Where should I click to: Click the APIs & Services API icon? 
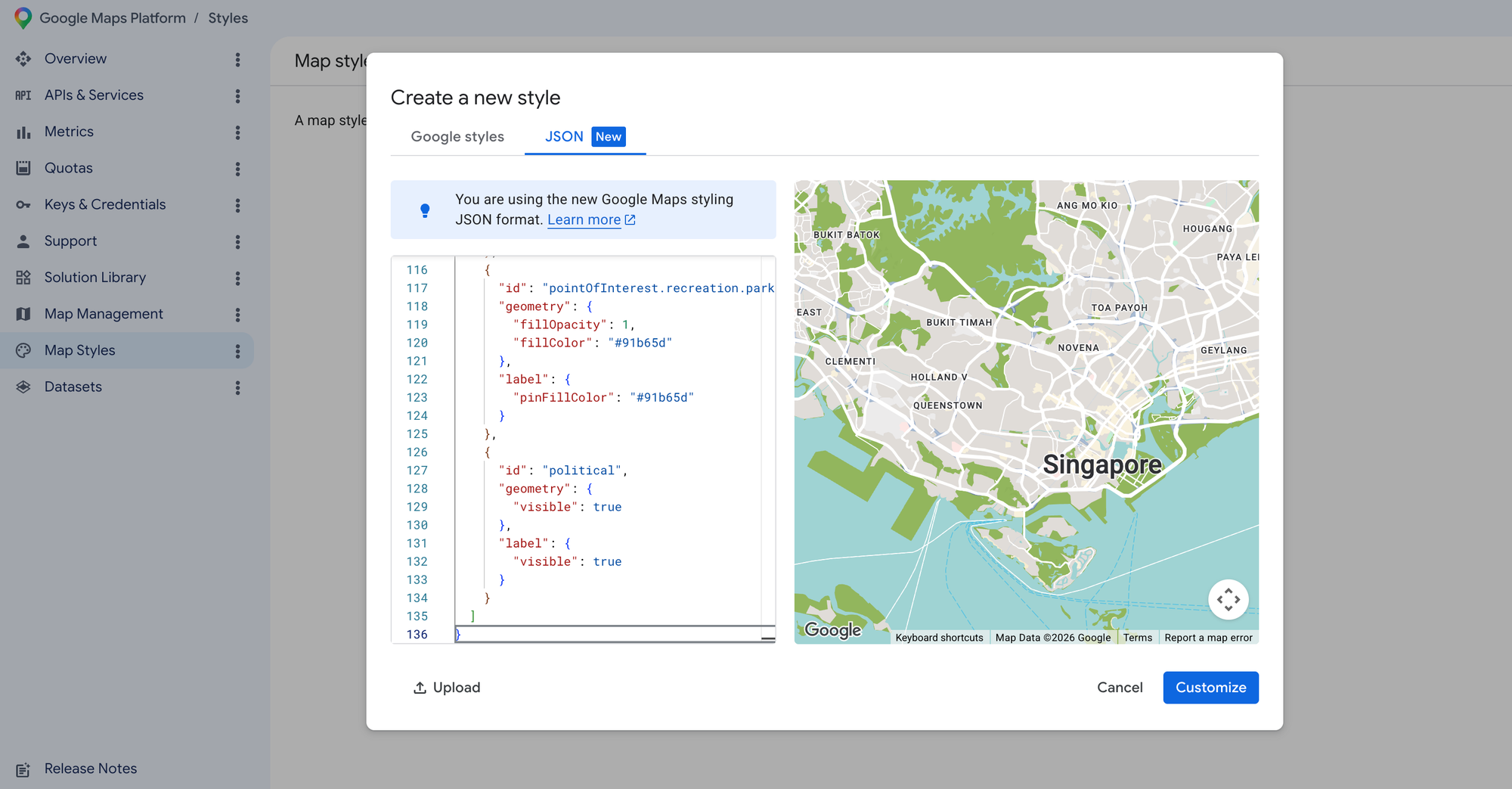point(23,95)
